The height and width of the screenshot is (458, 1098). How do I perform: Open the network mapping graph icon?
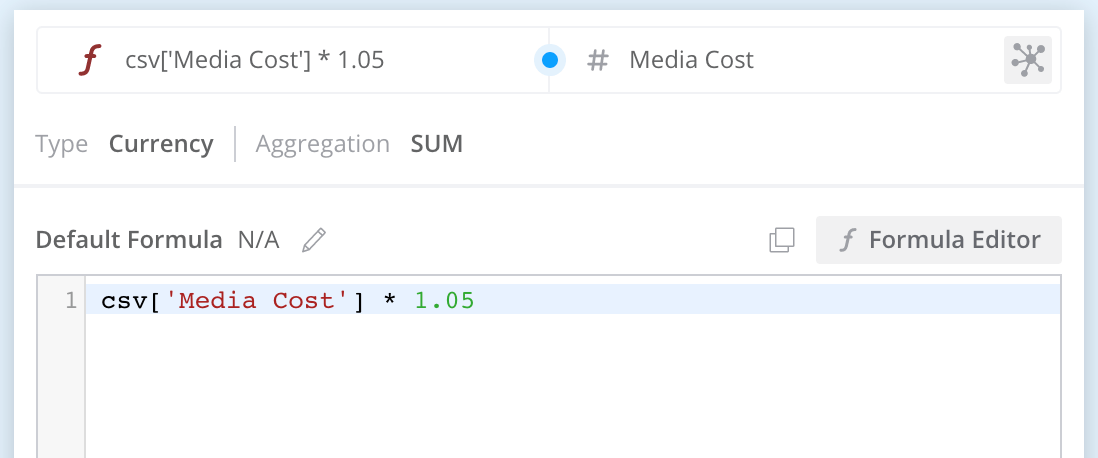[x=1028, y=60]
